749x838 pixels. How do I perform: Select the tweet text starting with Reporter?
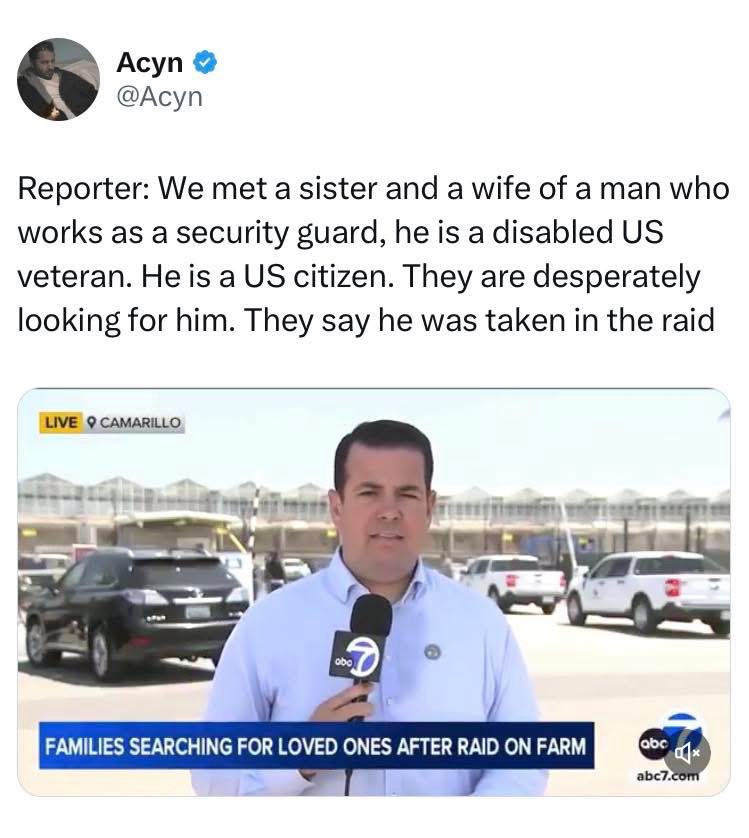[374, 254]
